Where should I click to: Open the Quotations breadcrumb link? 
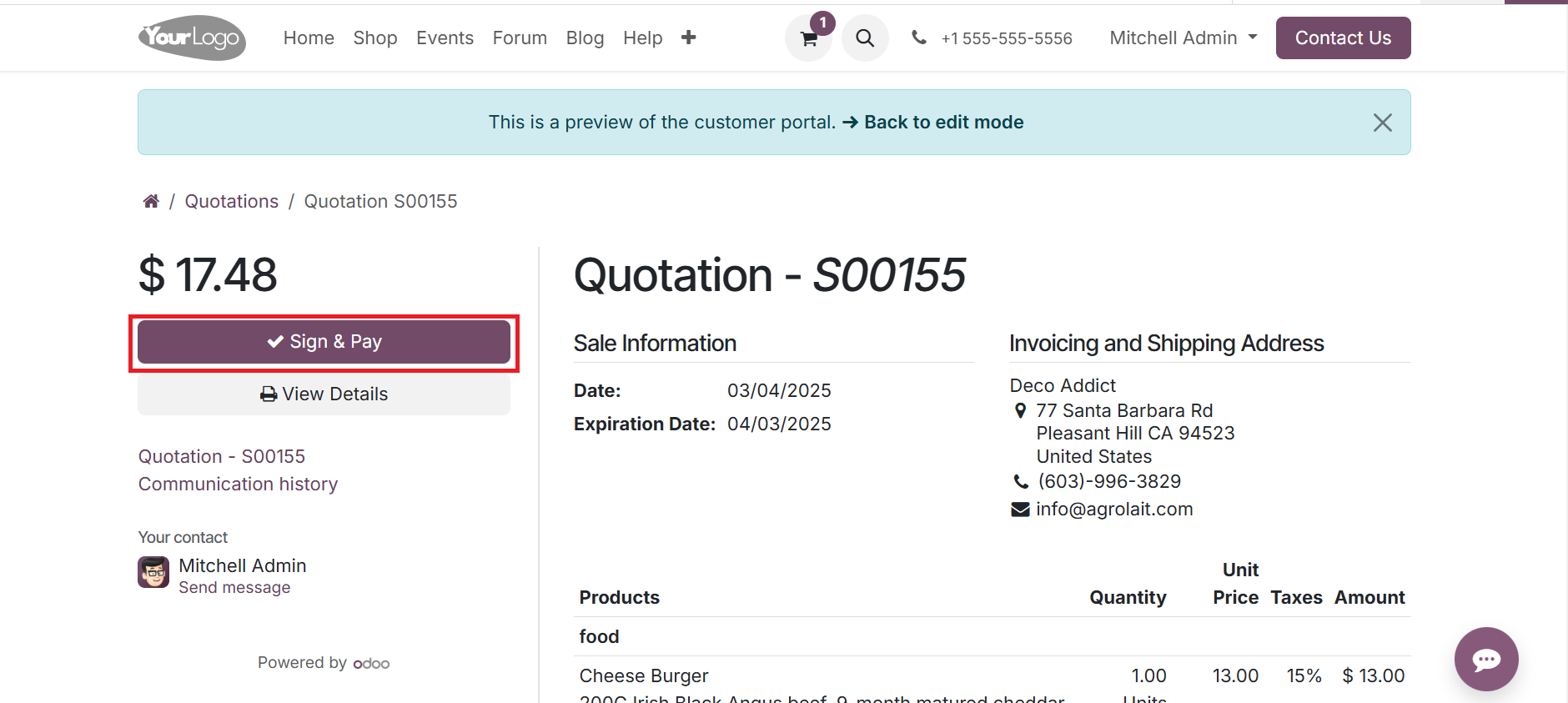tap(231, 201)
